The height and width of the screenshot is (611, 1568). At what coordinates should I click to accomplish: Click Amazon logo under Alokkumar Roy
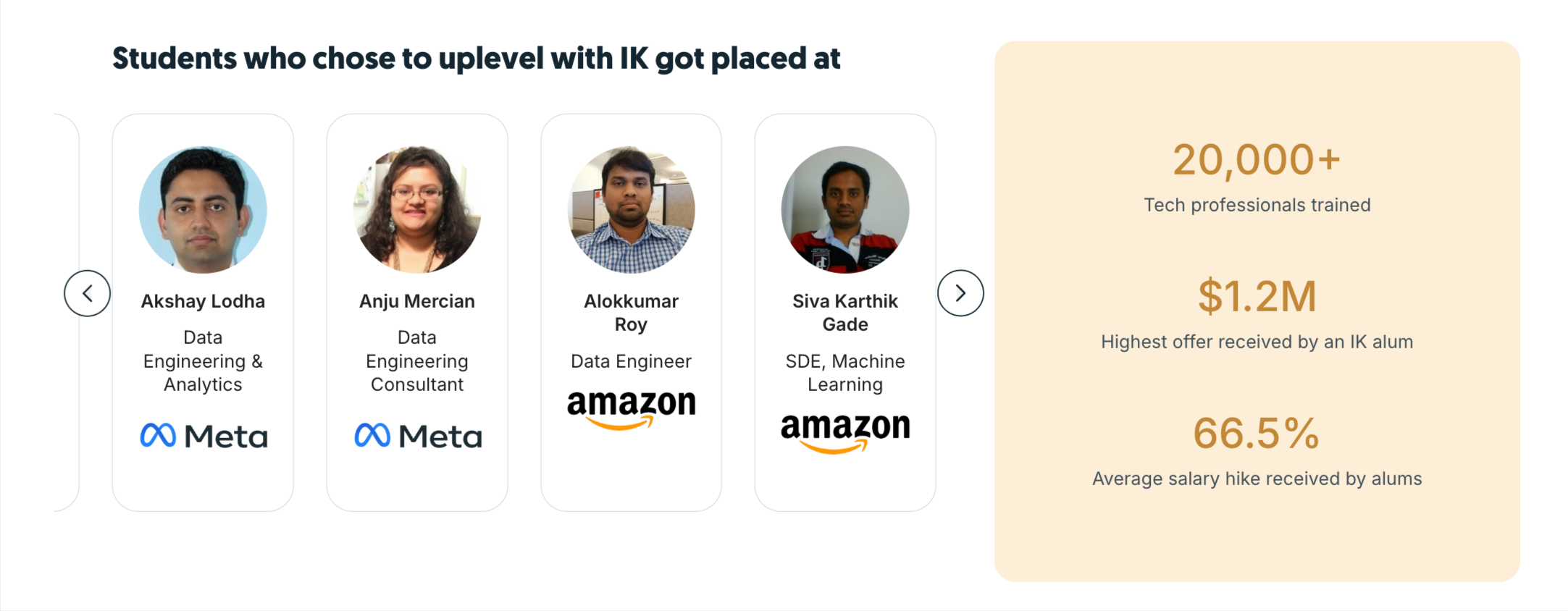(631, 409)
